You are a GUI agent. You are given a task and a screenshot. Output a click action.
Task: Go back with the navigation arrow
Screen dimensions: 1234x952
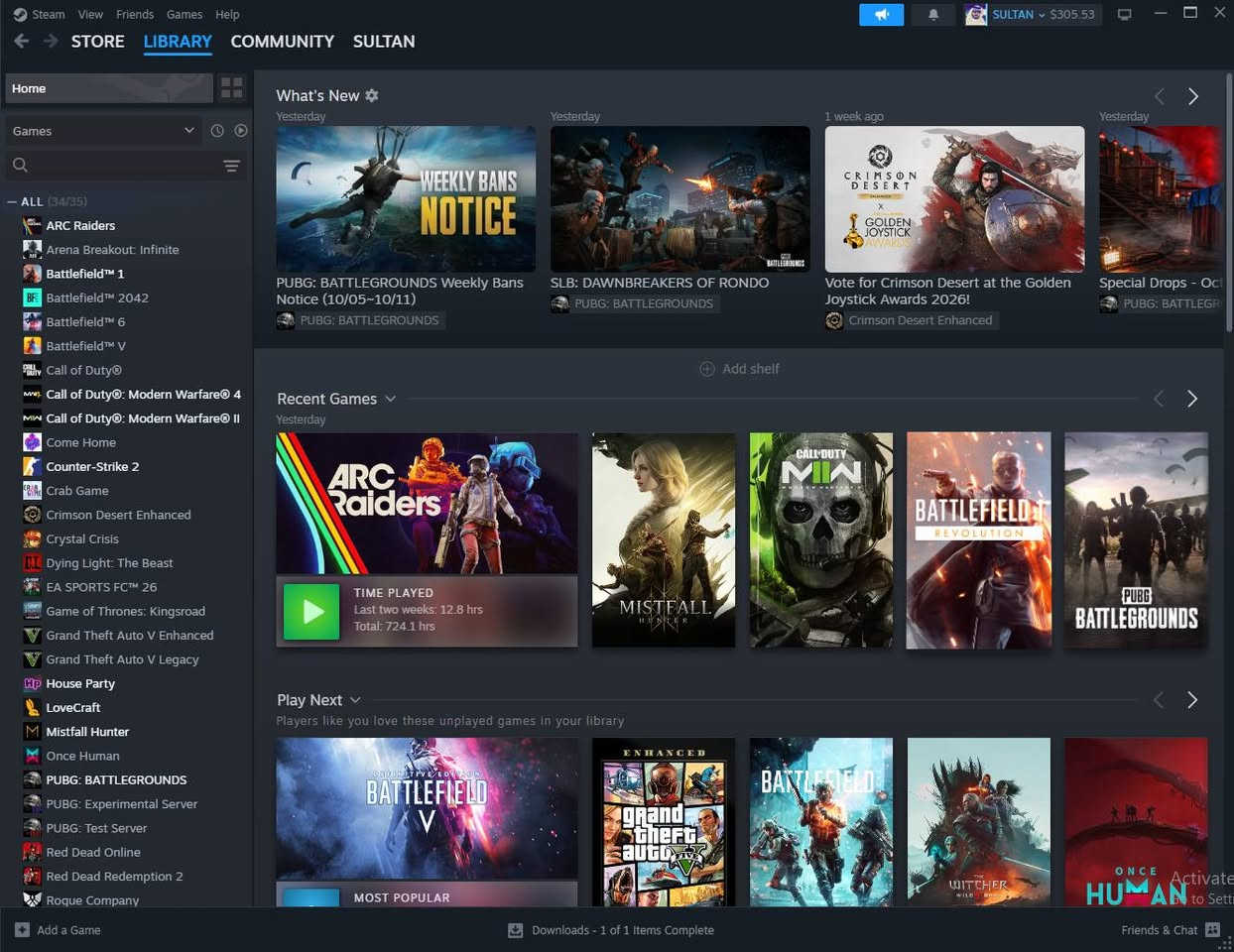click(22, 42)
